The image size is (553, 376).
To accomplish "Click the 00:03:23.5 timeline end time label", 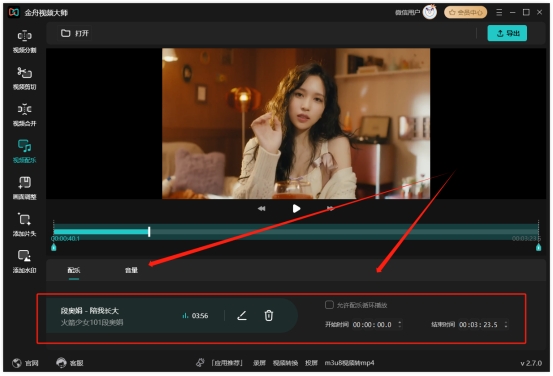I will (526, 239).
